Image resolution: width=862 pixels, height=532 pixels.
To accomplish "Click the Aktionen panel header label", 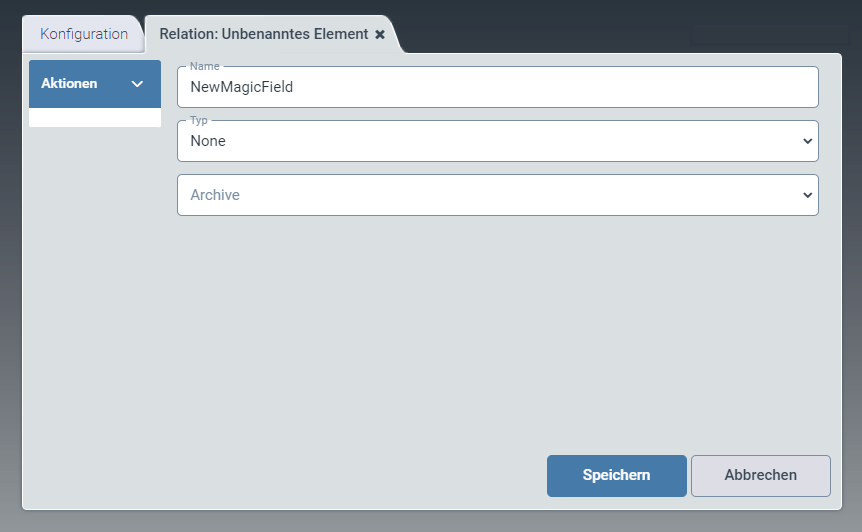I will pos(69,84).
